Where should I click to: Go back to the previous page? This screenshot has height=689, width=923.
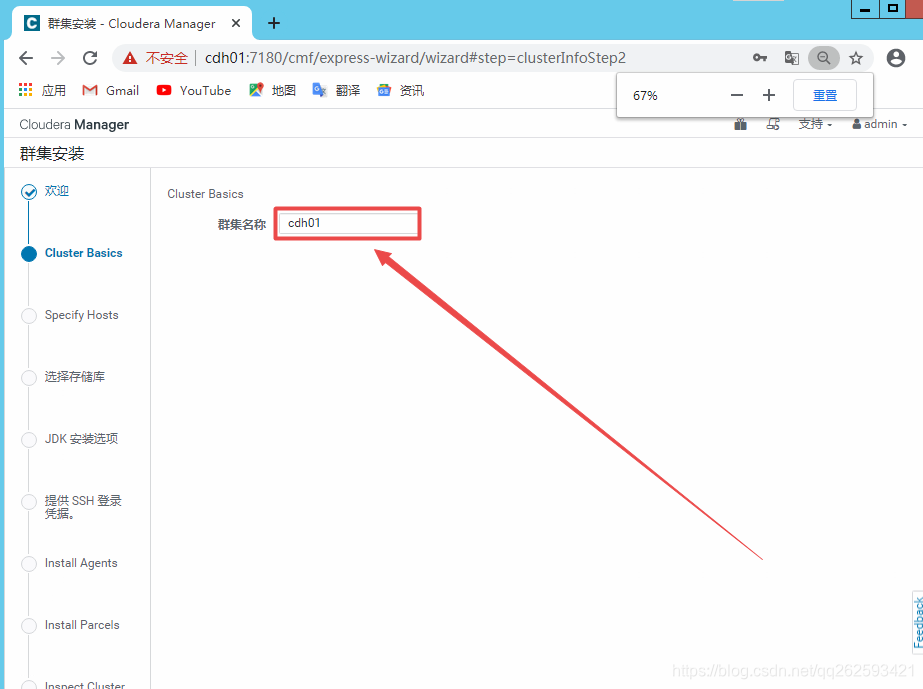tap(26, 58)
